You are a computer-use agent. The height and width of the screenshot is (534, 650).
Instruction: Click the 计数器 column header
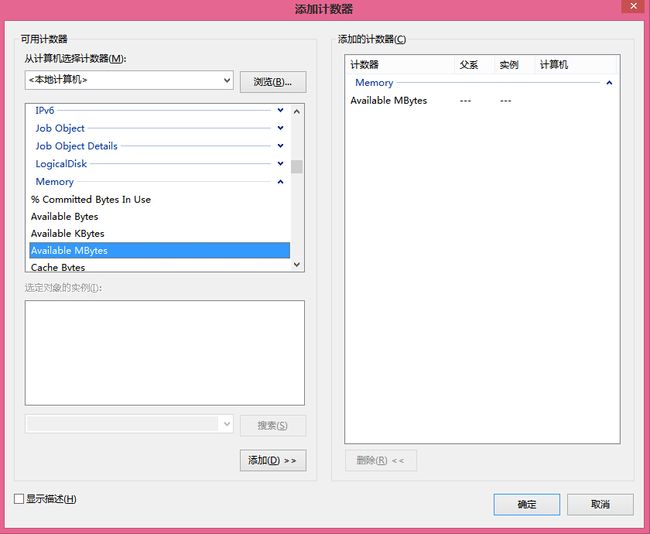coord(400,65)
